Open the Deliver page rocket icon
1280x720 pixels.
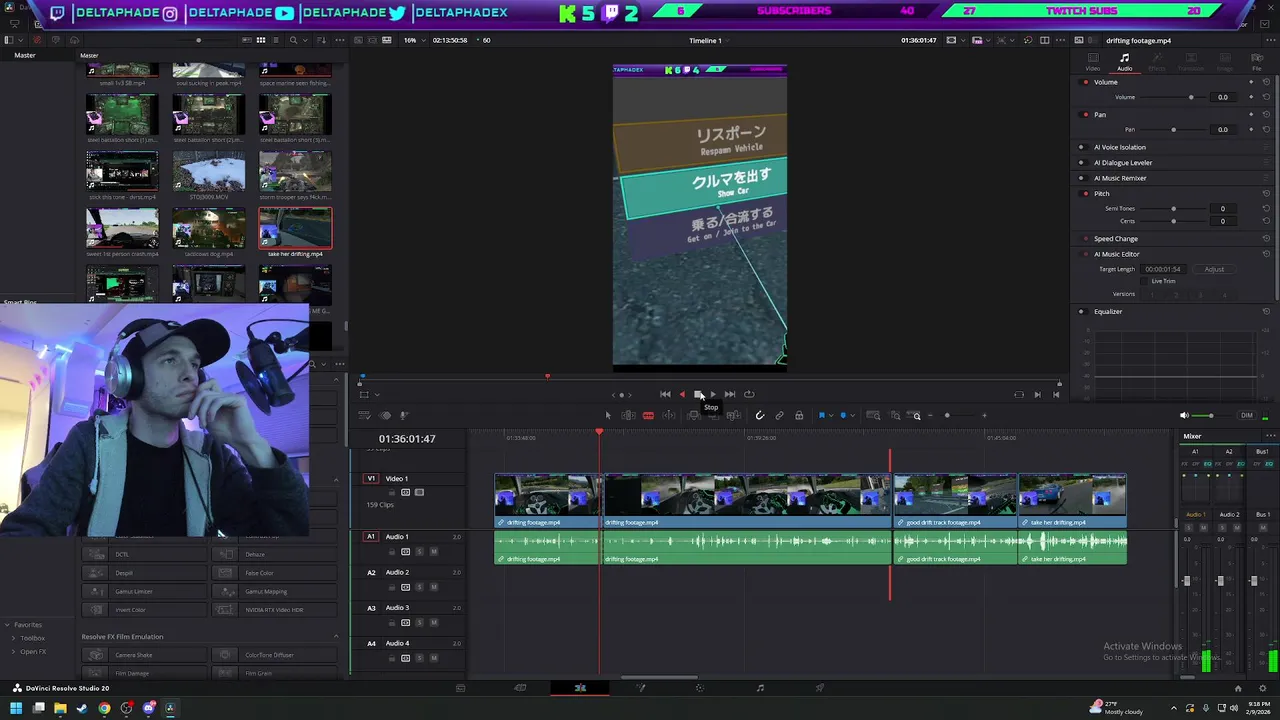coord(820,688)
